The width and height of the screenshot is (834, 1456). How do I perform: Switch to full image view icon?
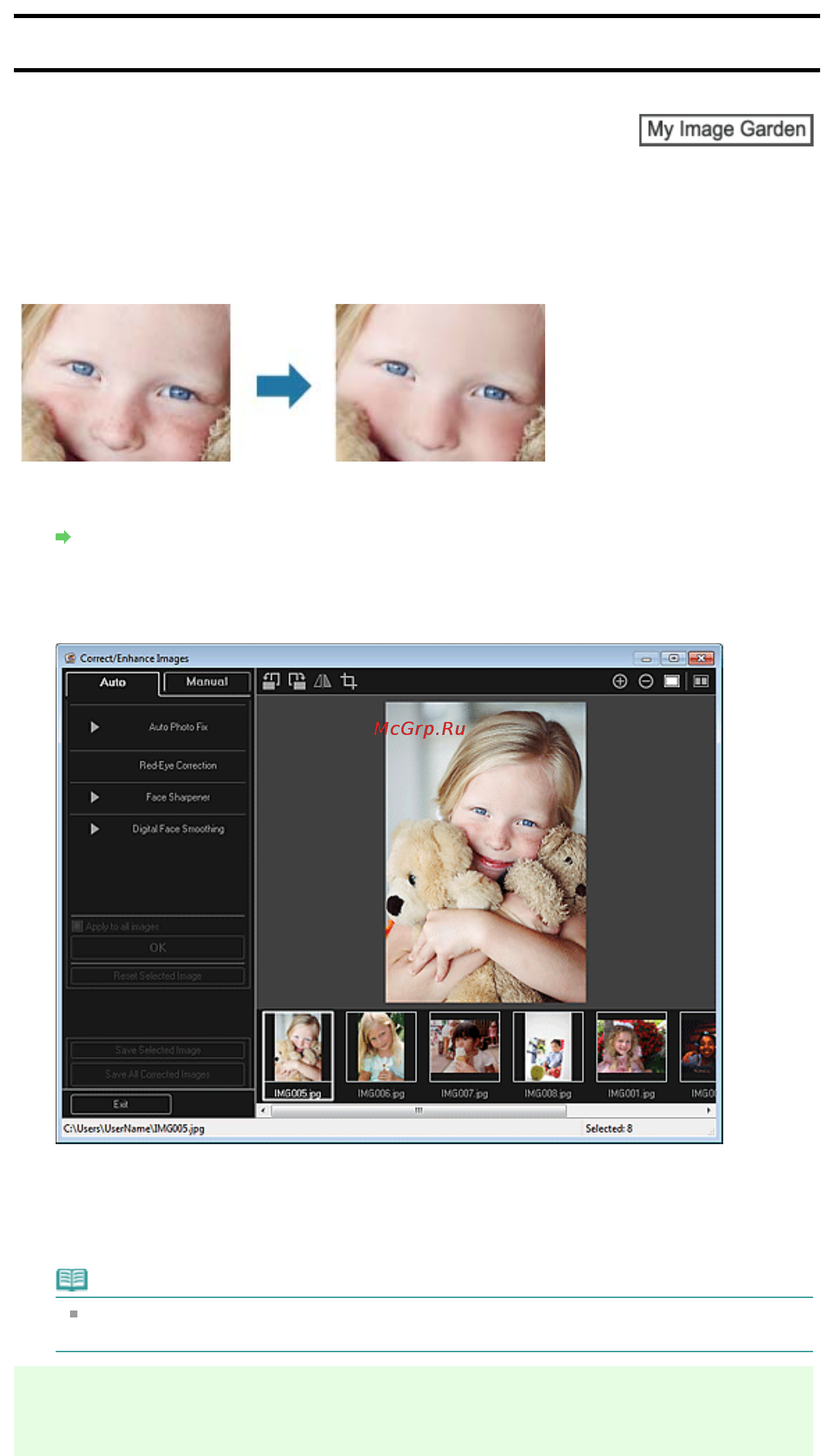pos(671,681)
